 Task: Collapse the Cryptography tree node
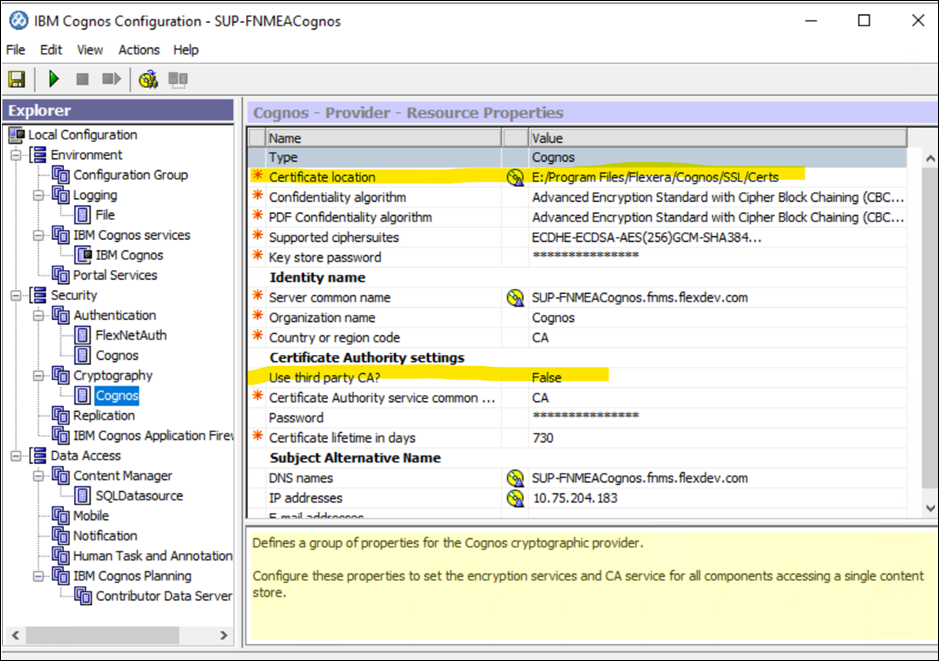[38, 376]
